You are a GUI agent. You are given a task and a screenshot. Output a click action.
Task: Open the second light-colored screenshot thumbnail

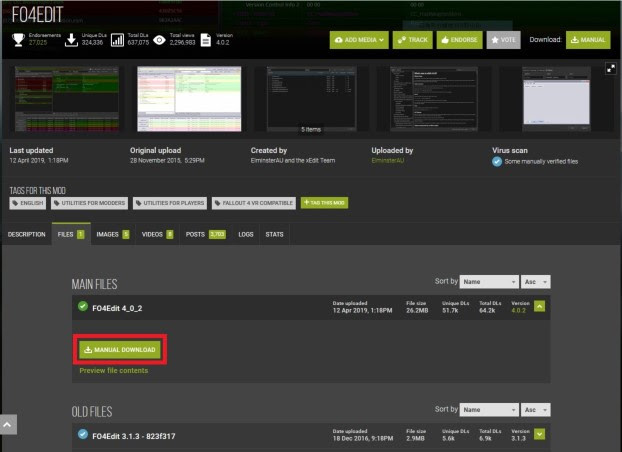[x=189, y=99]
